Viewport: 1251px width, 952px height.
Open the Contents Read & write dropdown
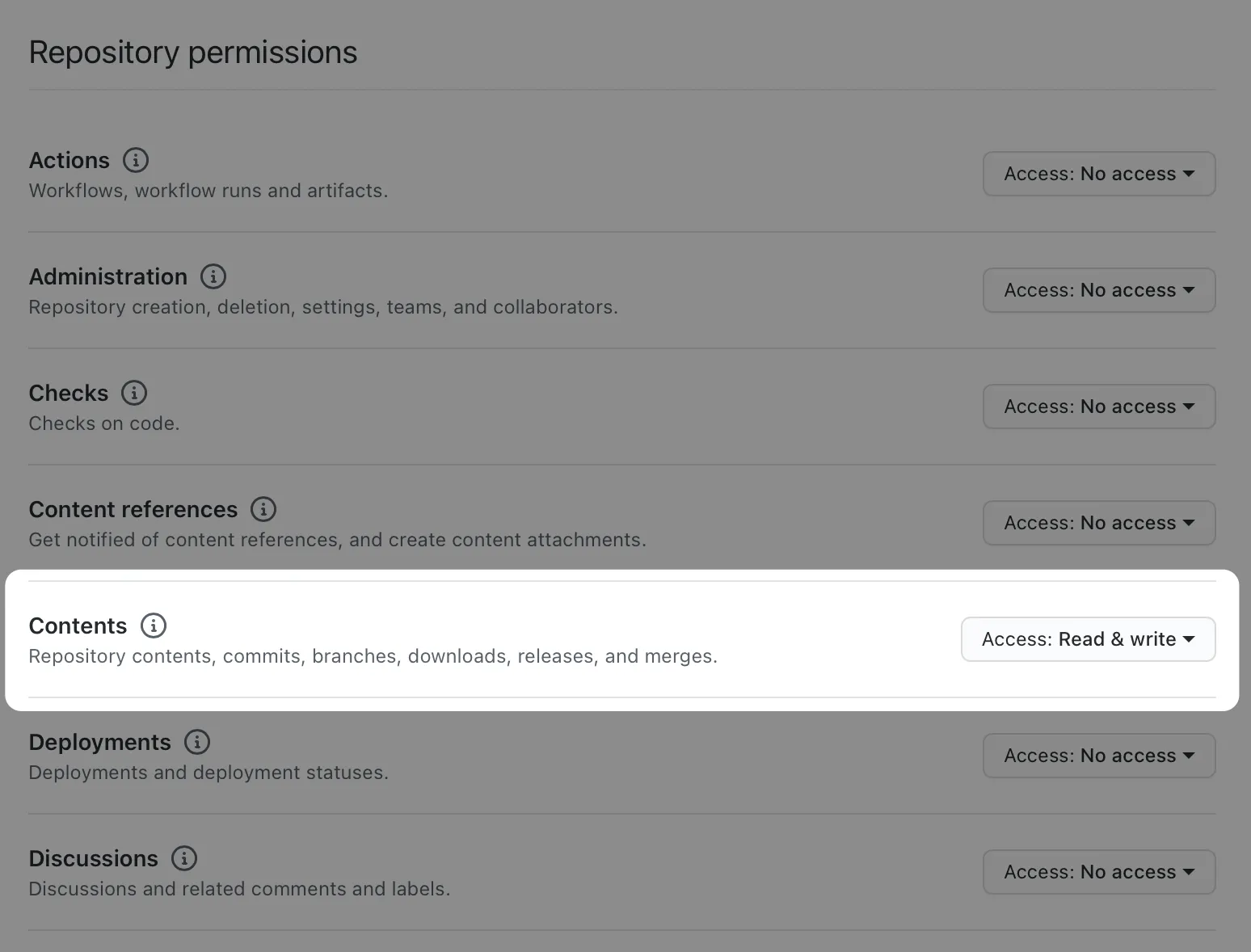coord(1088,639)
